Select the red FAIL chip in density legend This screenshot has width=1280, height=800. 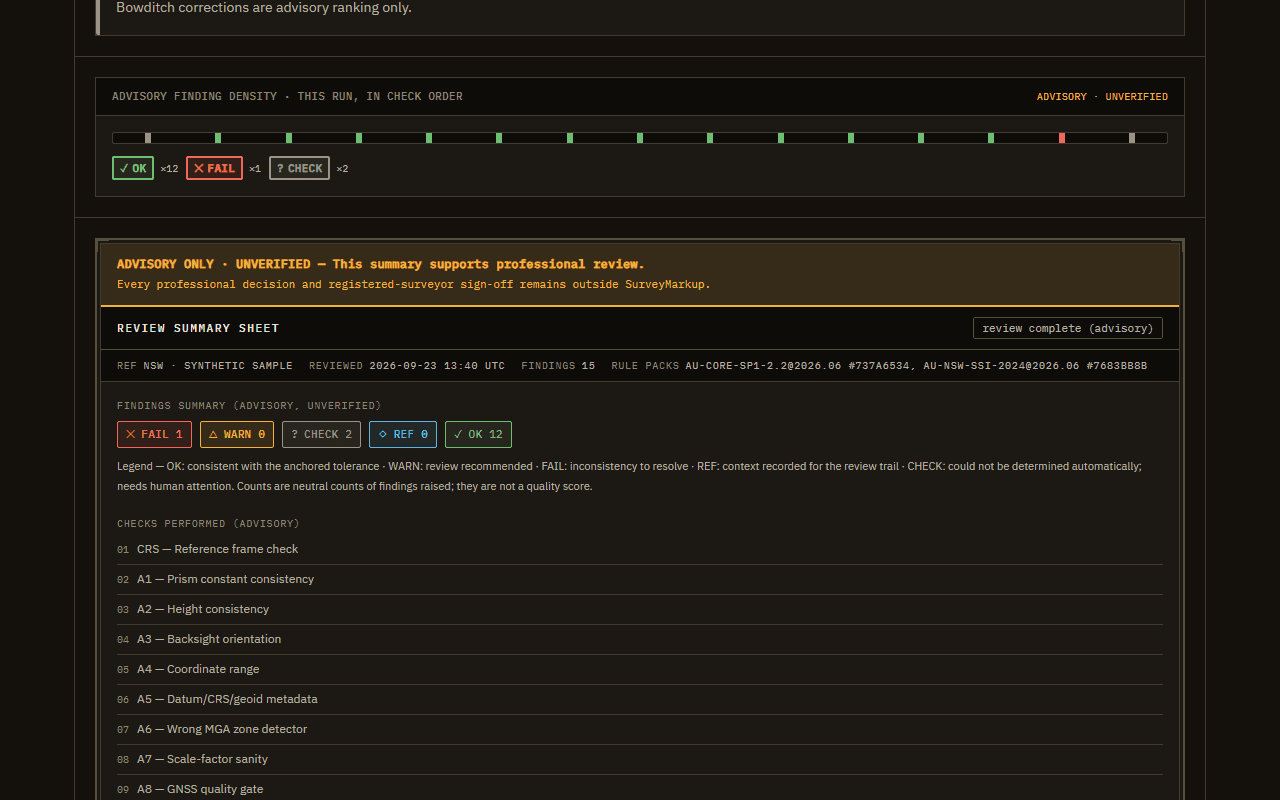point(214,168)
